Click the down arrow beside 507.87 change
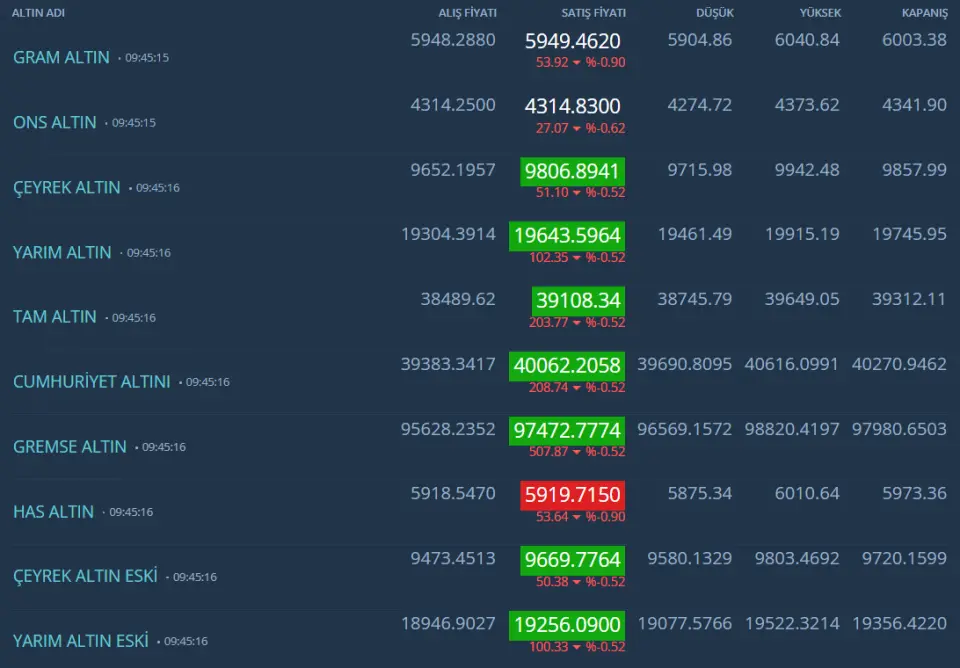The image size is (960, 668). point(577,452)
